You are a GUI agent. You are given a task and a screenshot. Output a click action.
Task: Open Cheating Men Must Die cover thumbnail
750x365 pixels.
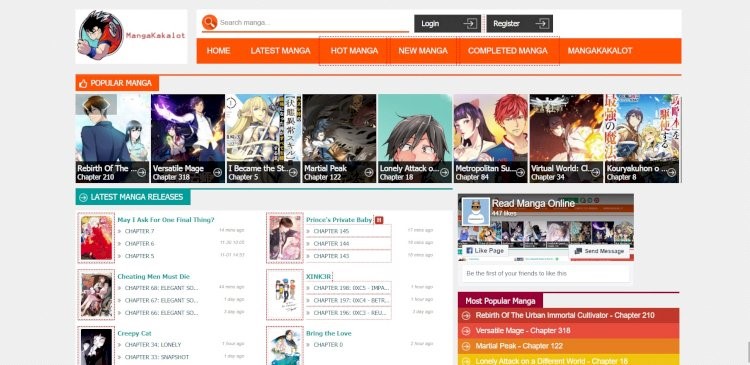(96, 295)
